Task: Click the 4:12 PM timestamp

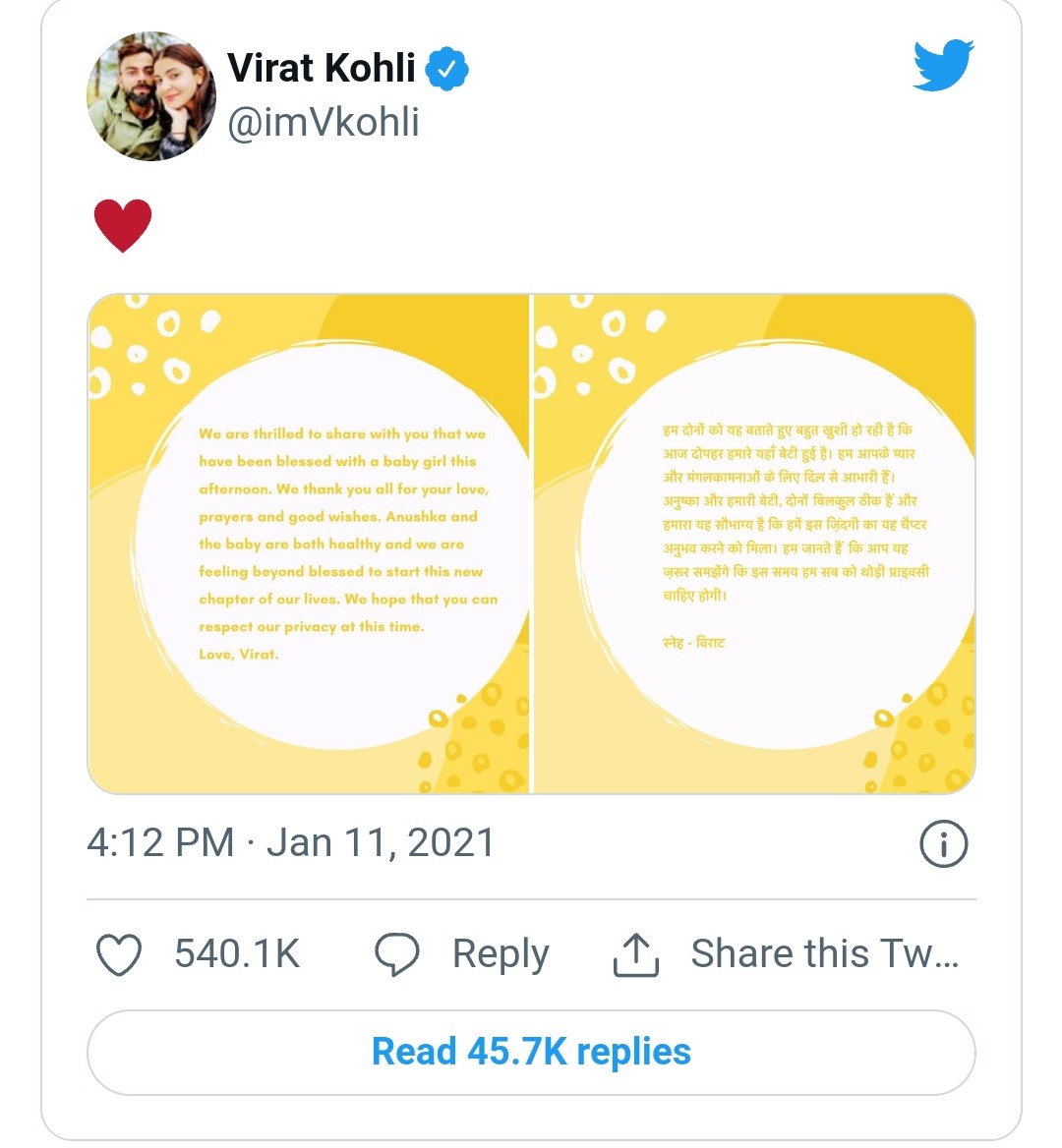Action: [x=160, y=843]
